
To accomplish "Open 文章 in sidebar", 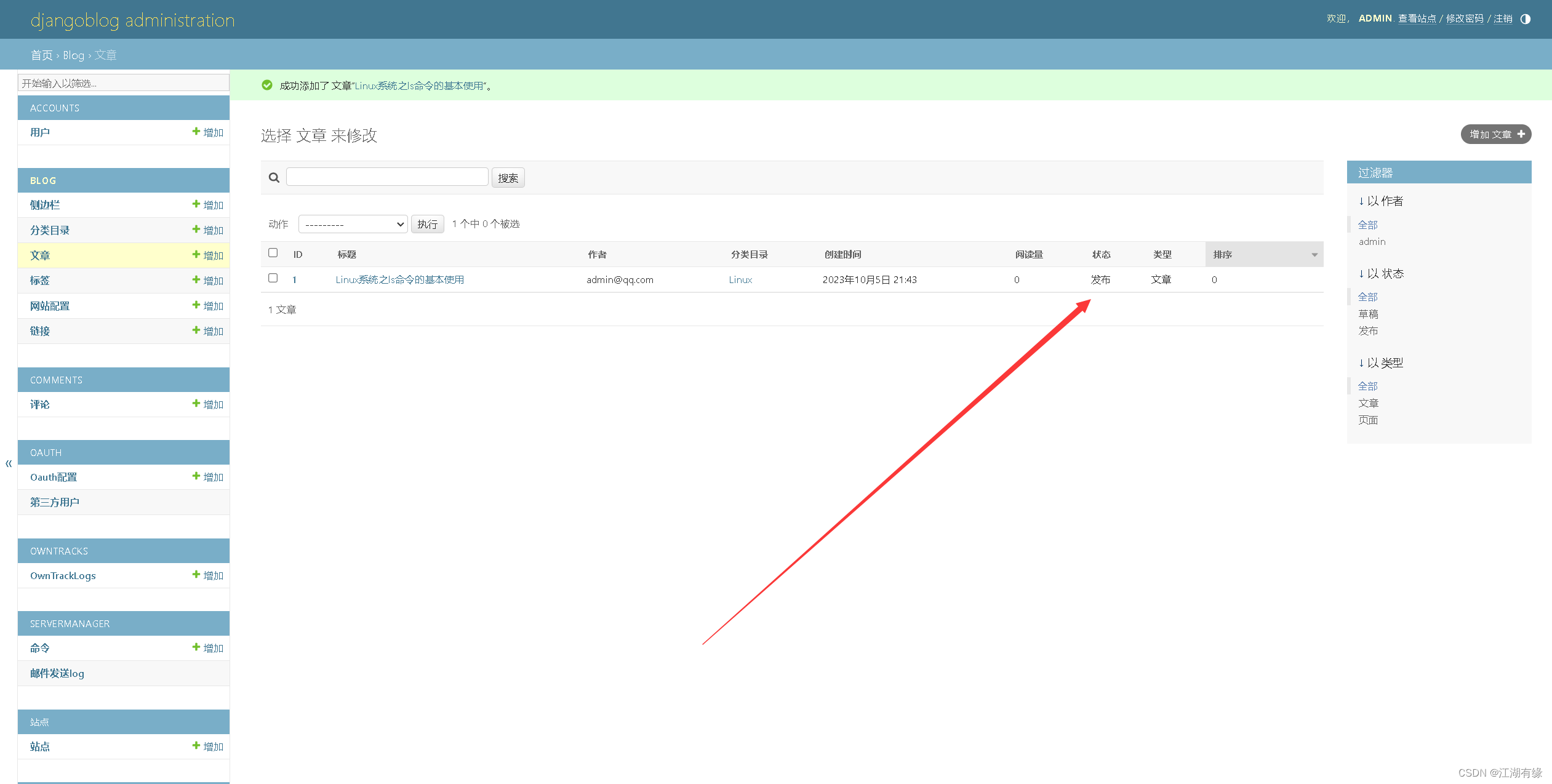I will tap(40, 255).
